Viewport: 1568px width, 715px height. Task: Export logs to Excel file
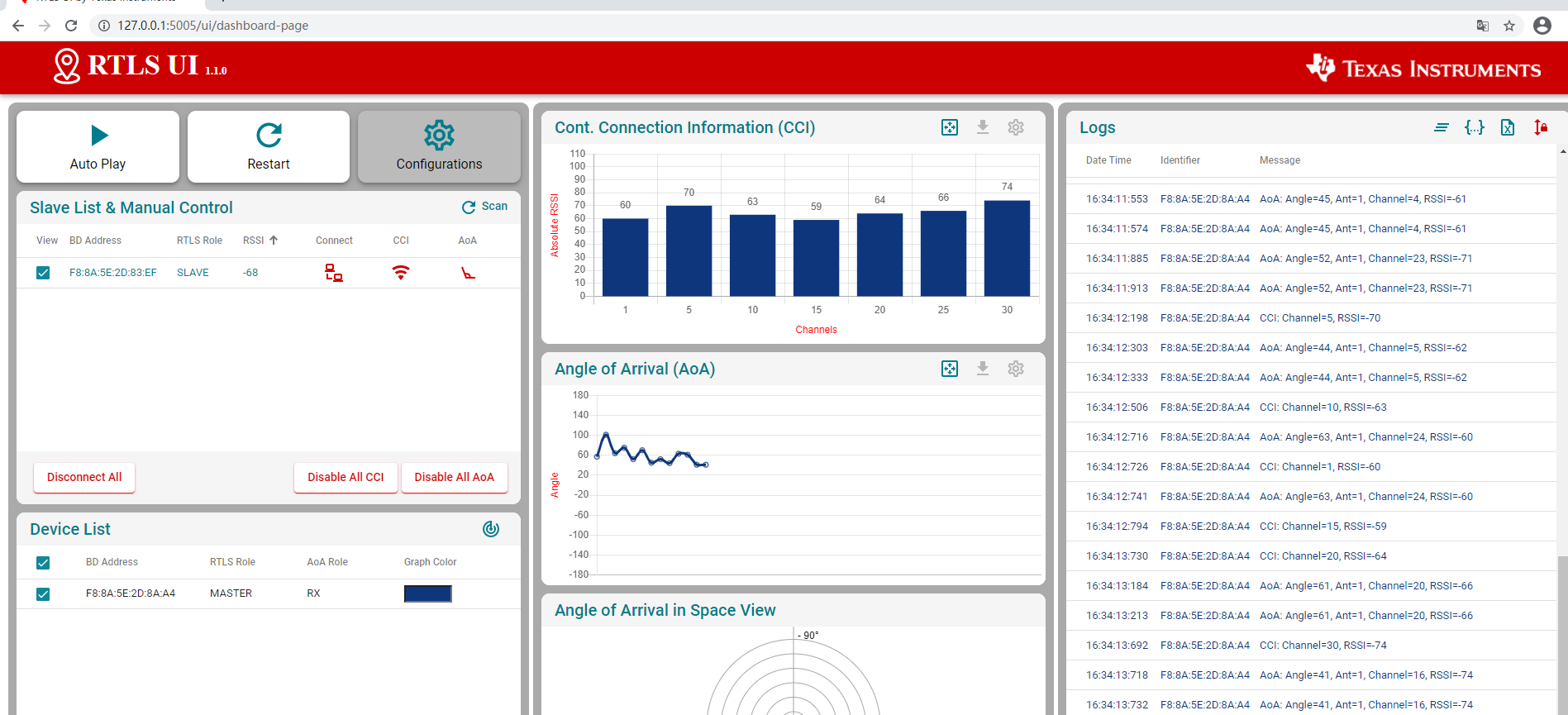tap(1508, 127)
